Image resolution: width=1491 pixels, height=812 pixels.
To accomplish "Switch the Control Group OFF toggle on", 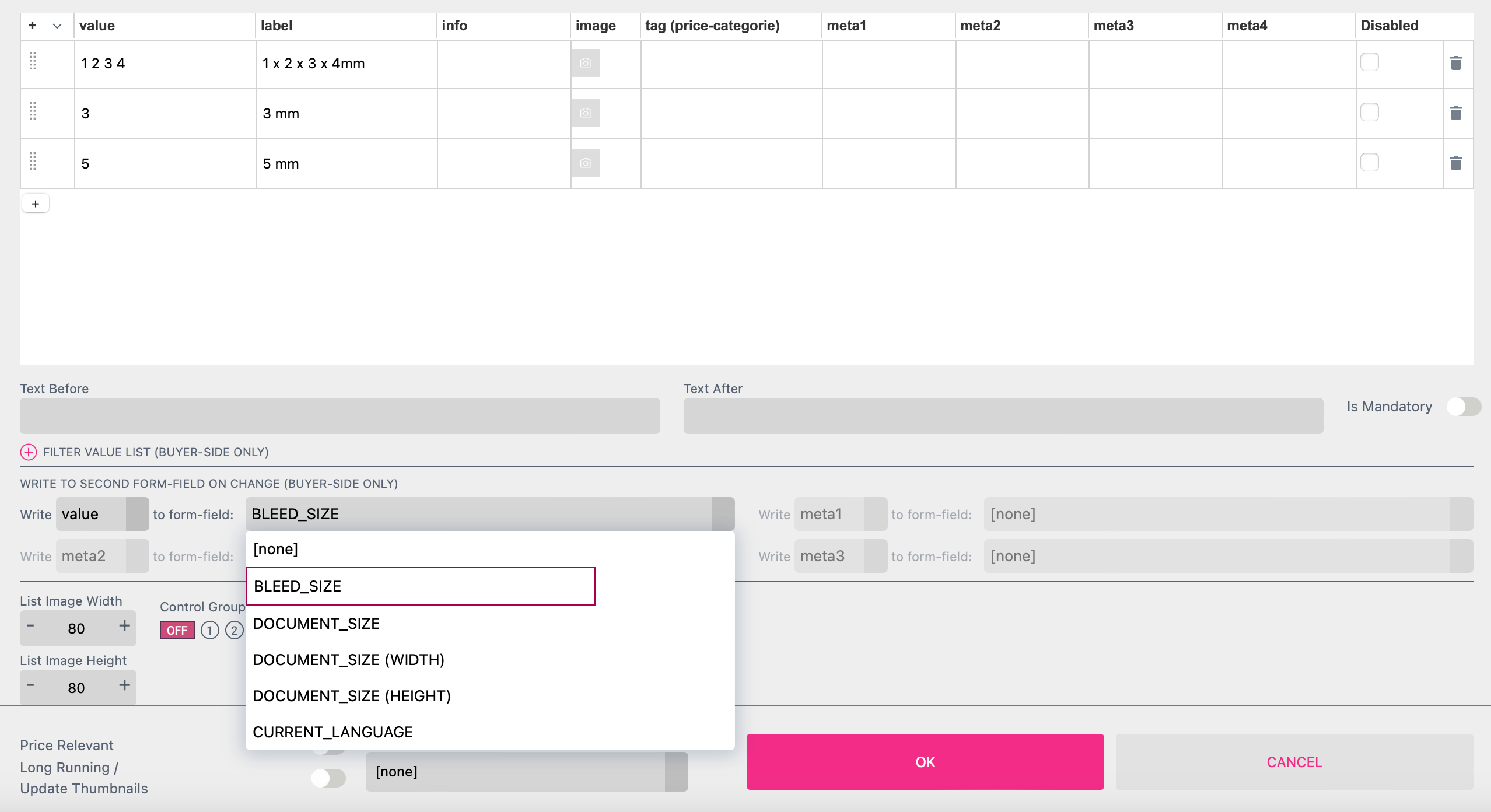I will [x=177, y=630].
